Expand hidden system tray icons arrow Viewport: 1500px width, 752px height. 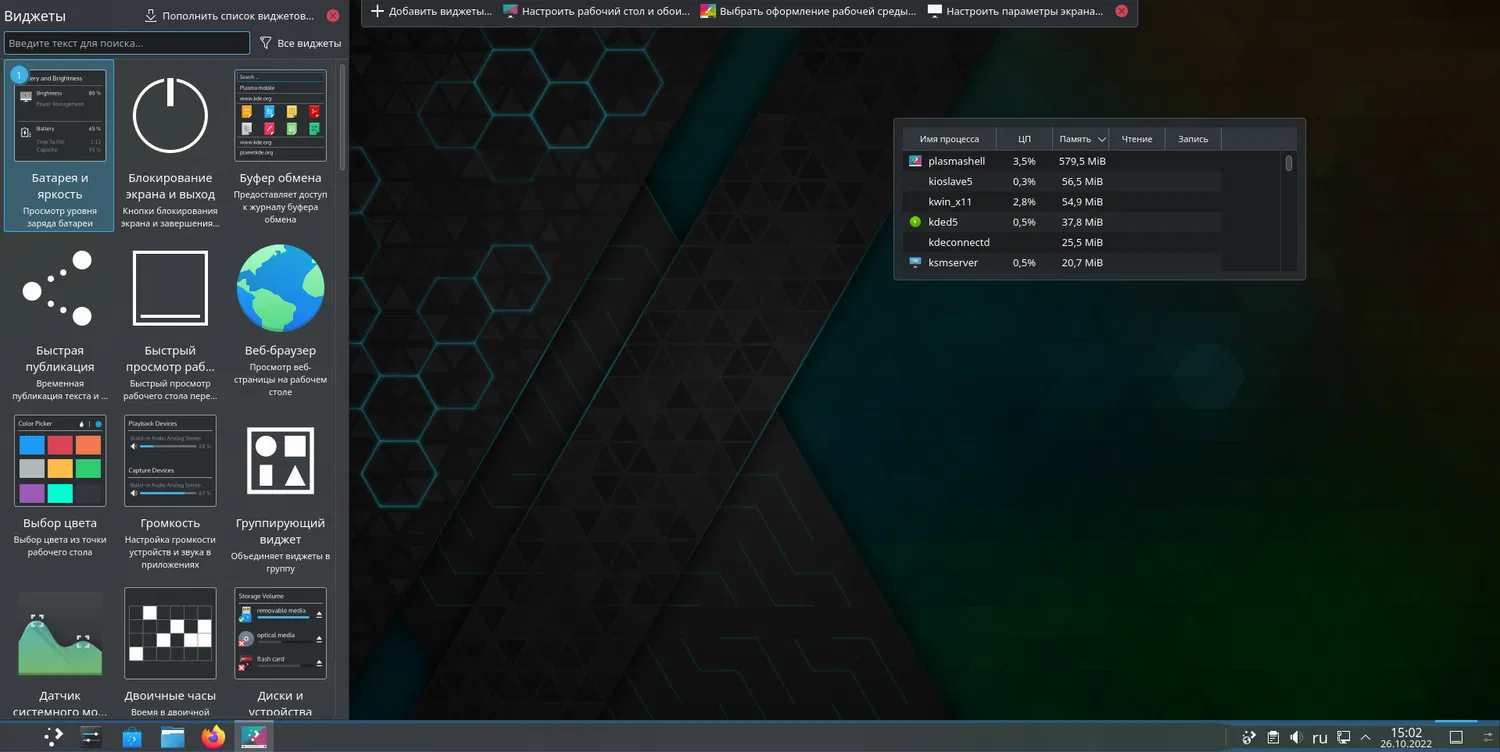1366,738
